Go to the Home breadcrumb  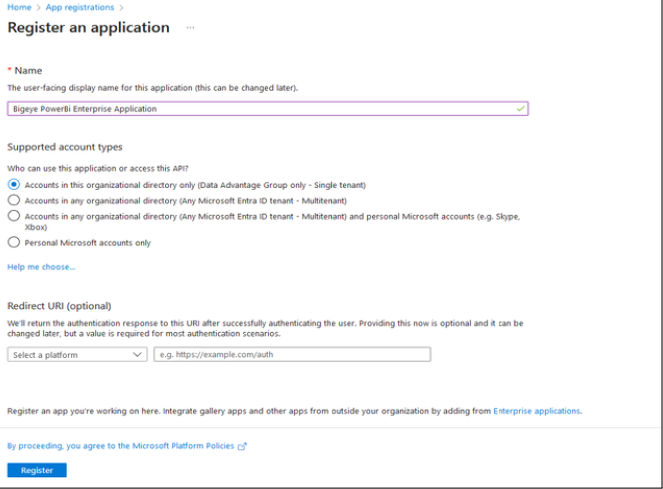pos(19,7)
